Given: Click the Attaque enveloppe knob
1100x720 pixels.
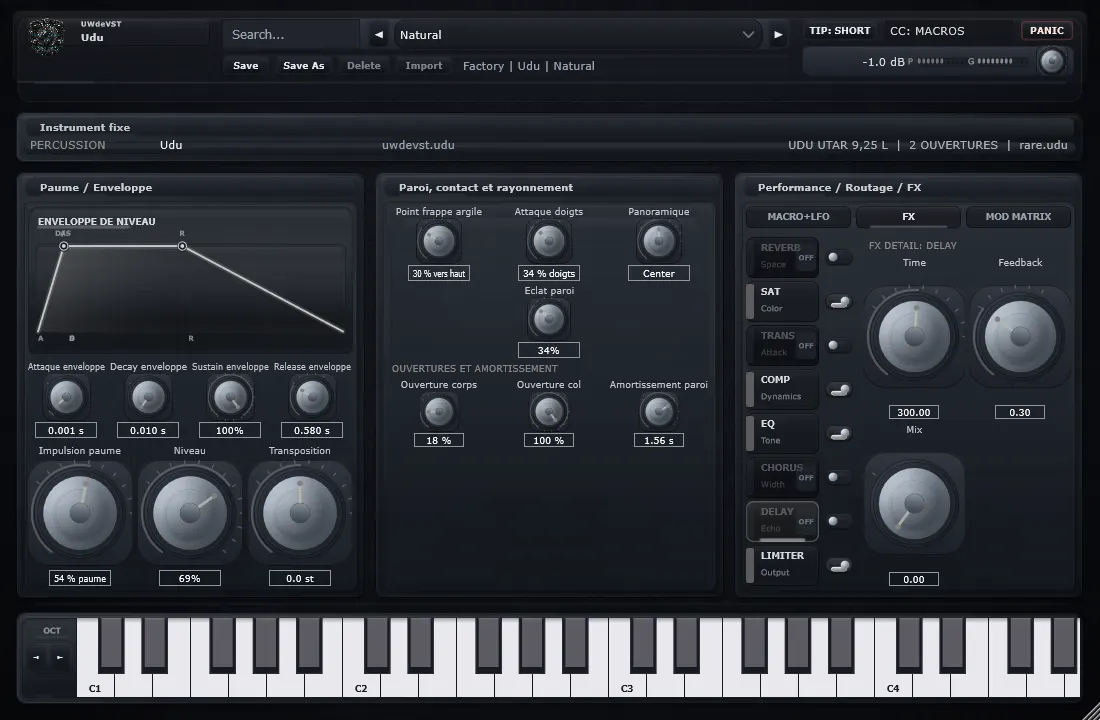Looking at the screenshot, I should click(x=66, y=397).
